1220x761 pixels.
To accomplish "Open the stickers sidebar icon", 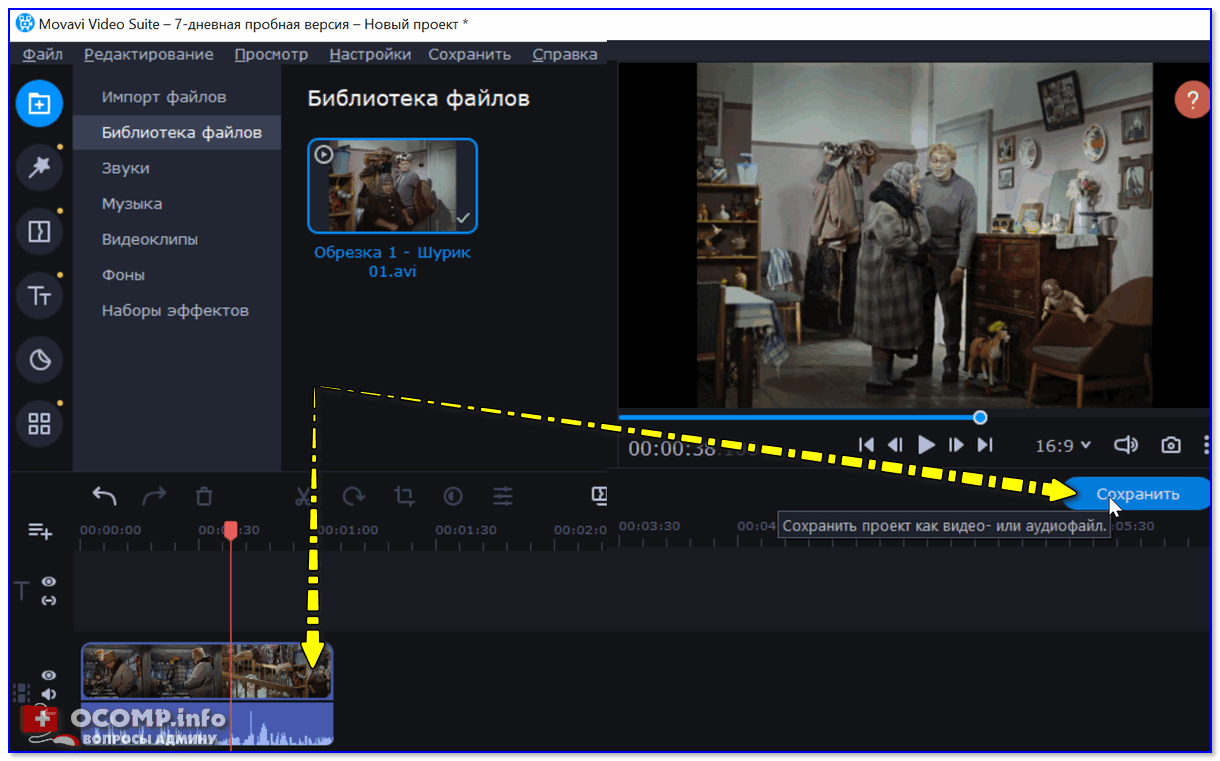I will (39, 360).
